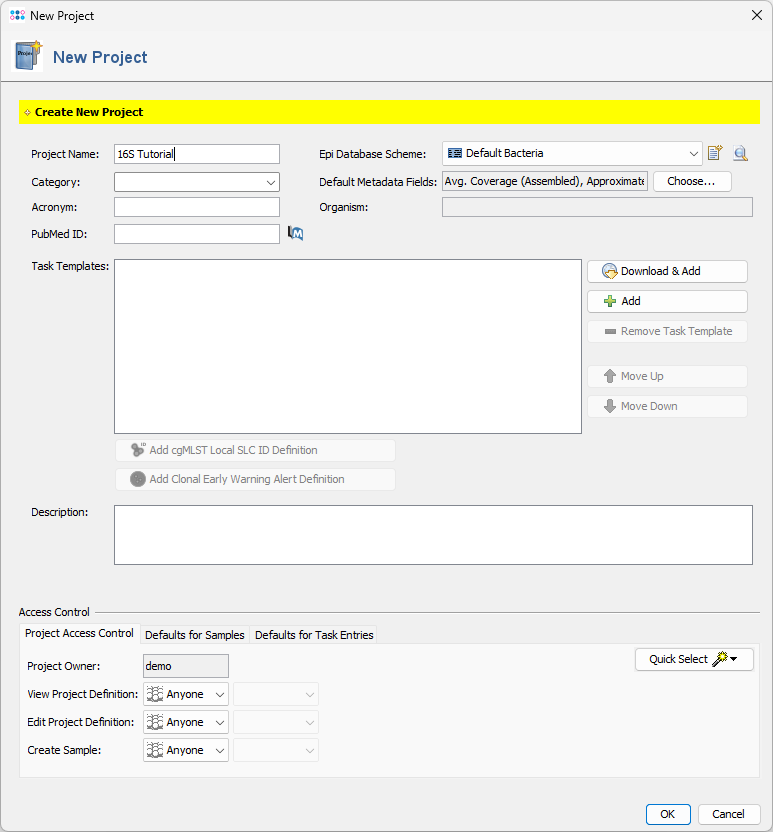Expand the Create Sample Anyone dropdown
This screenshot has width=773, height=832.
[x=186, y=750]
